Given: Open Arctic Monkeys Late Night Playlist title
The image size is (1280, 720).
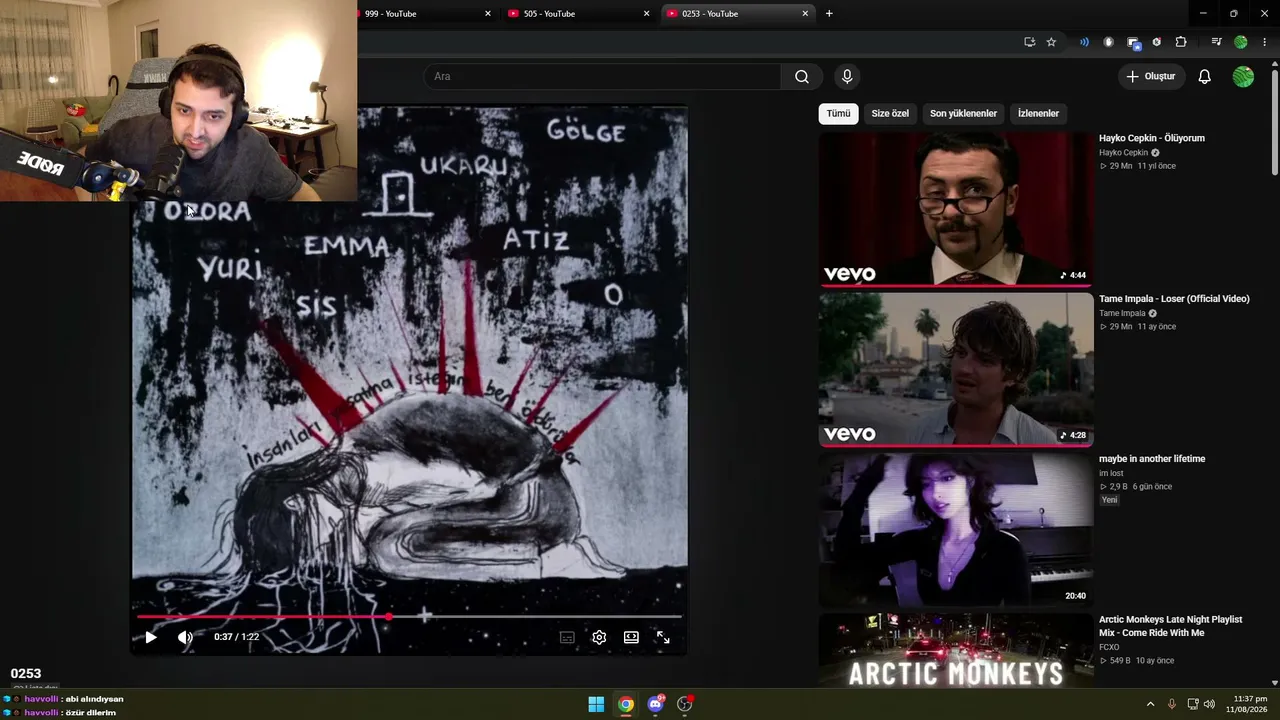Looking at the screenshot, I should [x=1170, y=626].
